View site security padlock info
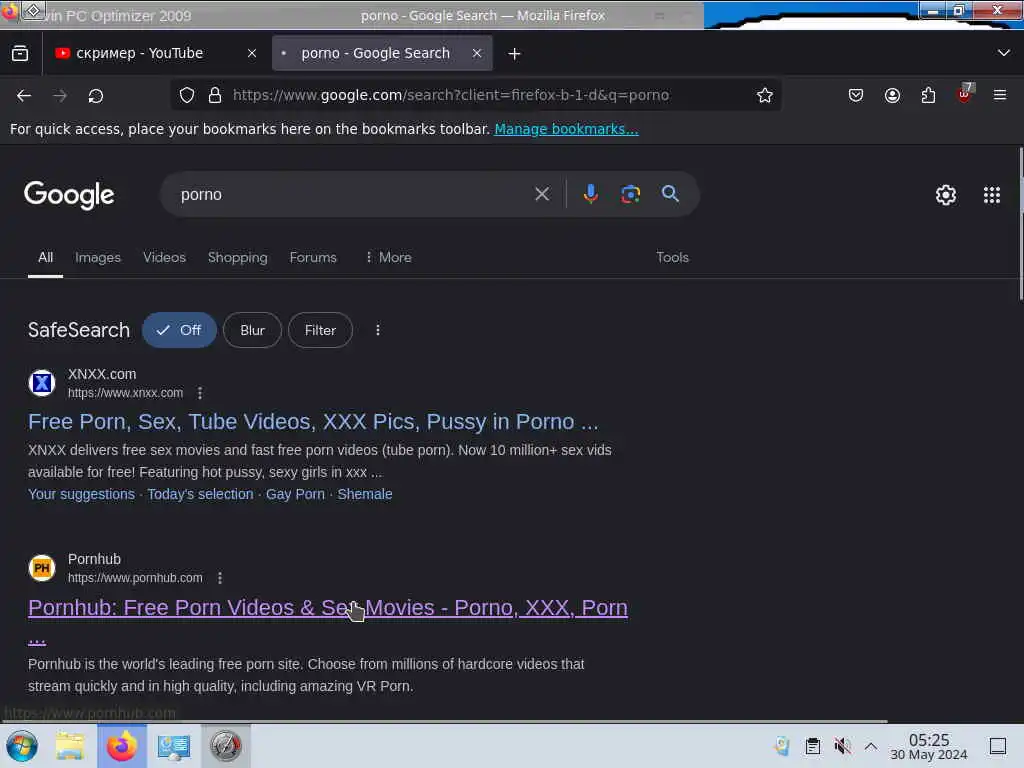This screenshot has height=768, width=1024. (x=214, y=95)
